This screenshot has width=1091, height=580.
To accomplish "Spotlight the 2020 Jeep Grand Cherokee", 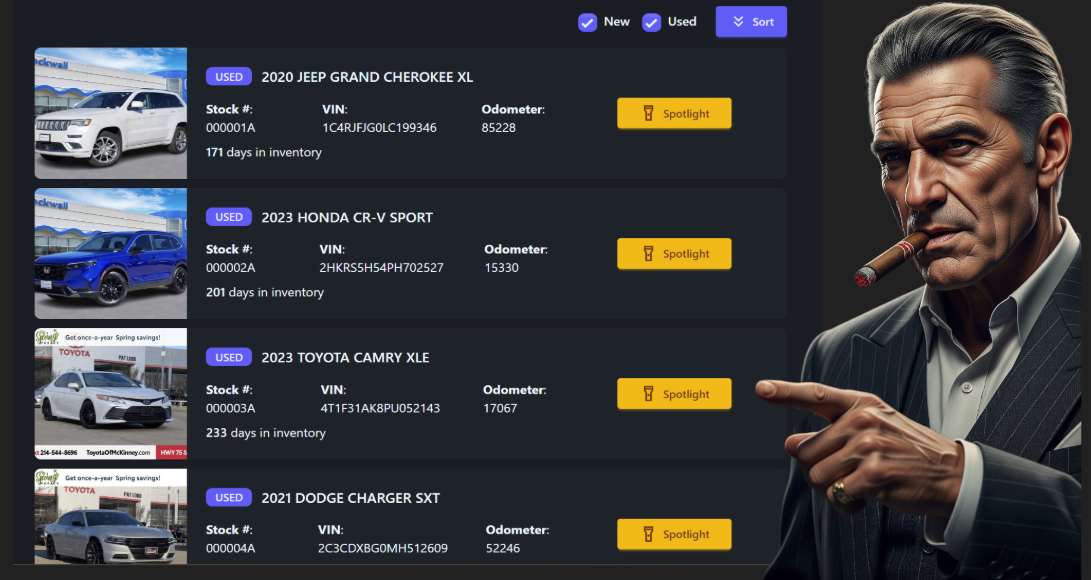I will (x=674, y=113).
